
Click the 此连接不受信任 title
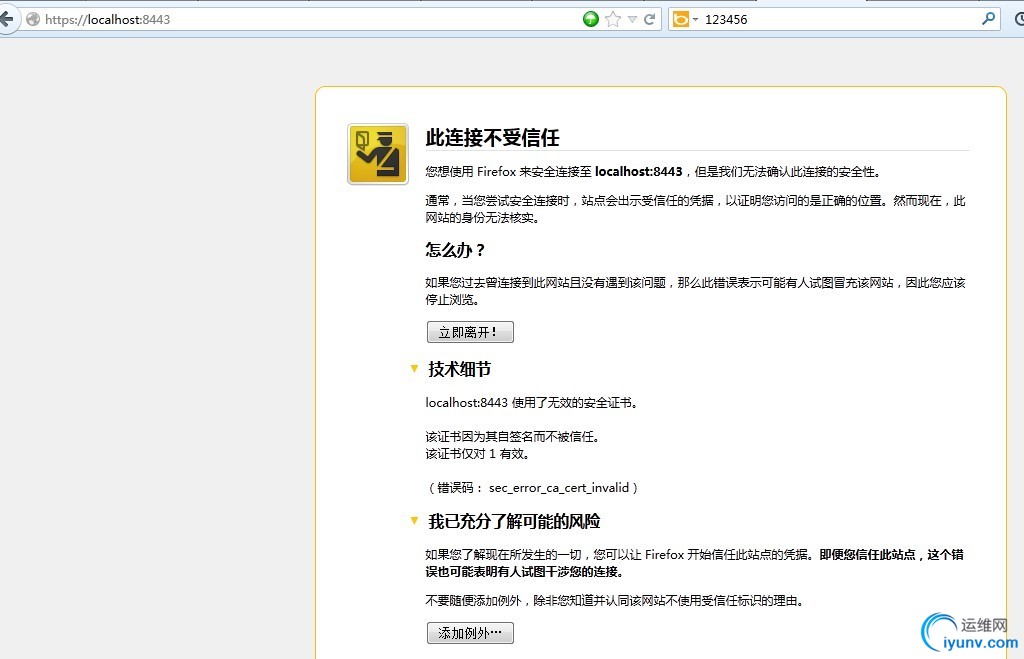point(492,138)
